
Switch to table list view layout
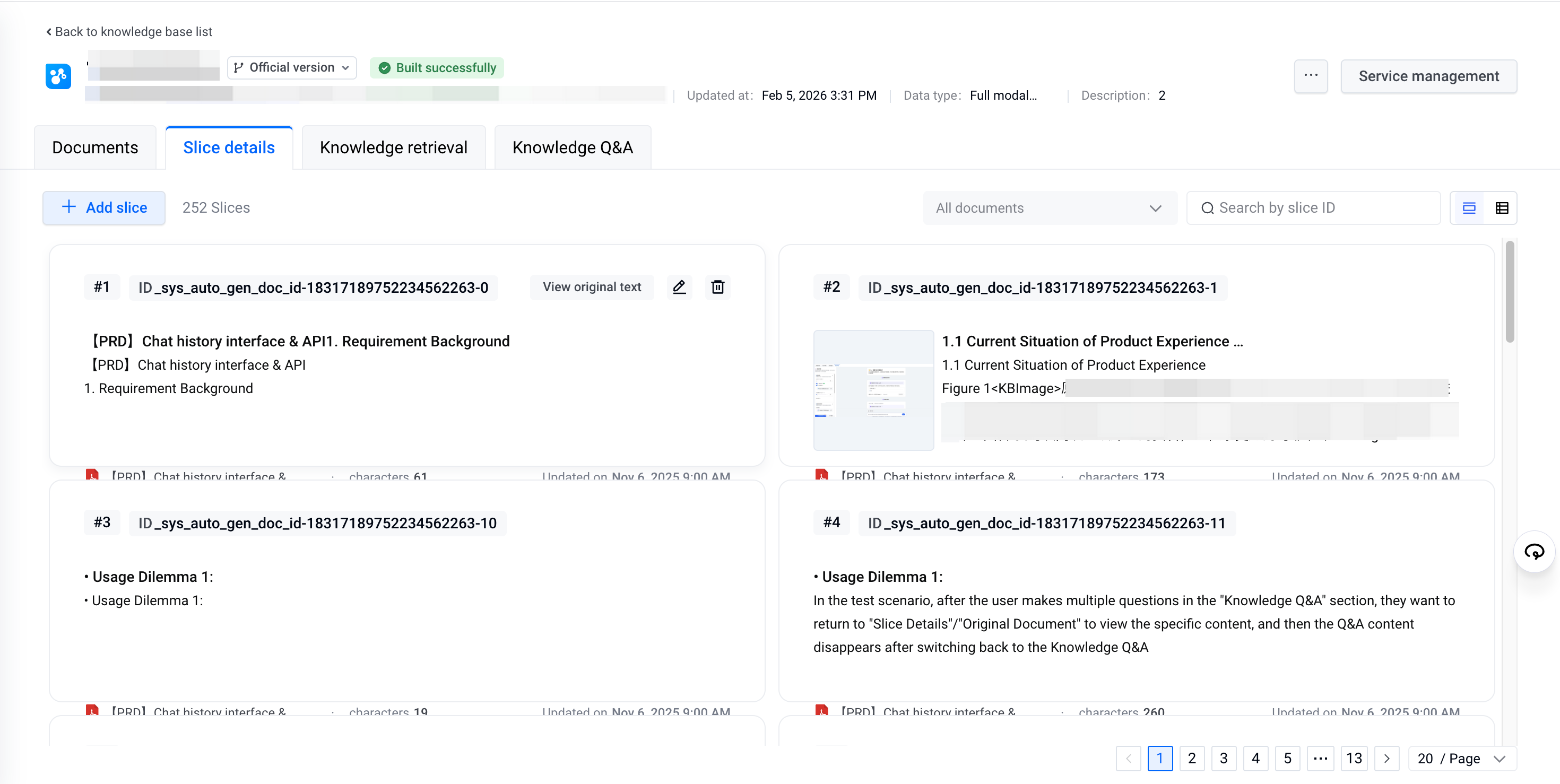point(1501,208)
